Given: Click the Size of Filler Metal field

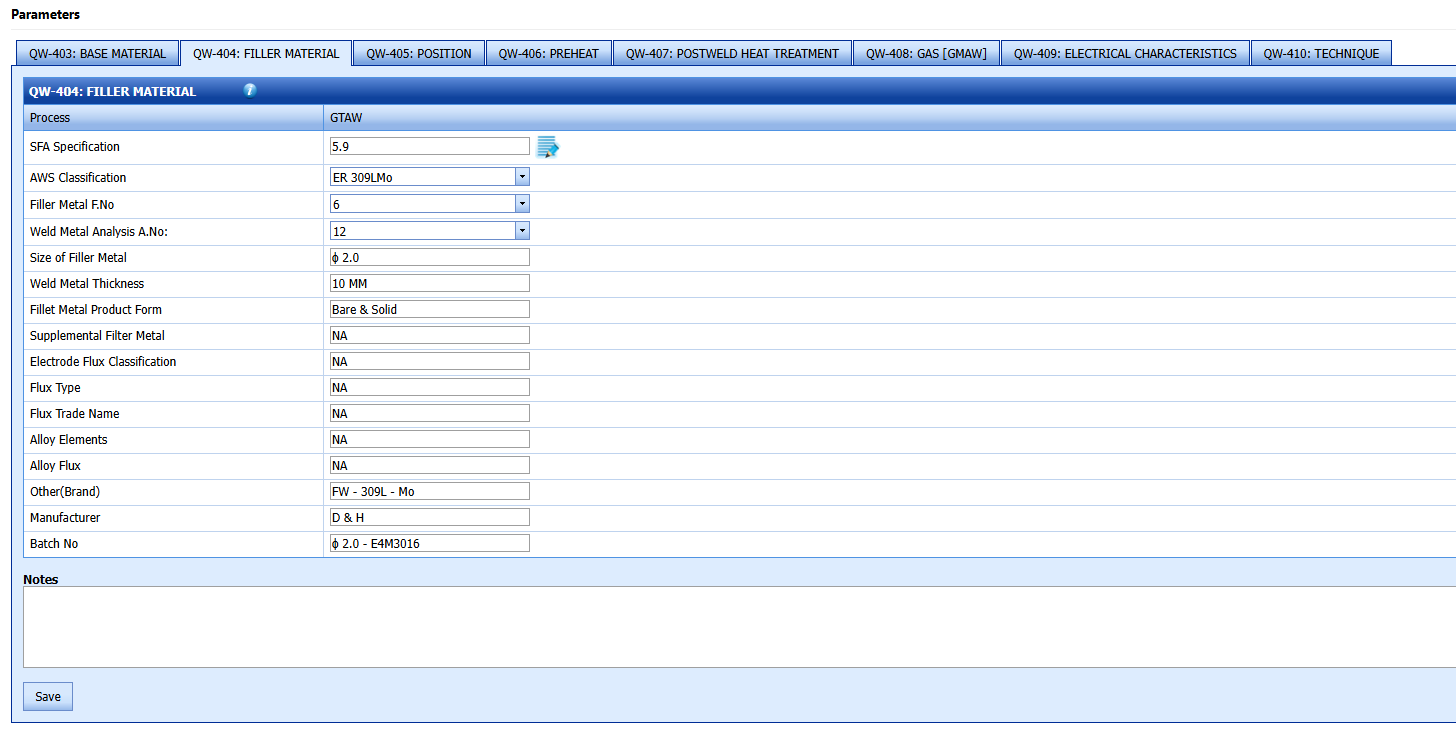Looking at the screenshot, I should tap(429, 258).
